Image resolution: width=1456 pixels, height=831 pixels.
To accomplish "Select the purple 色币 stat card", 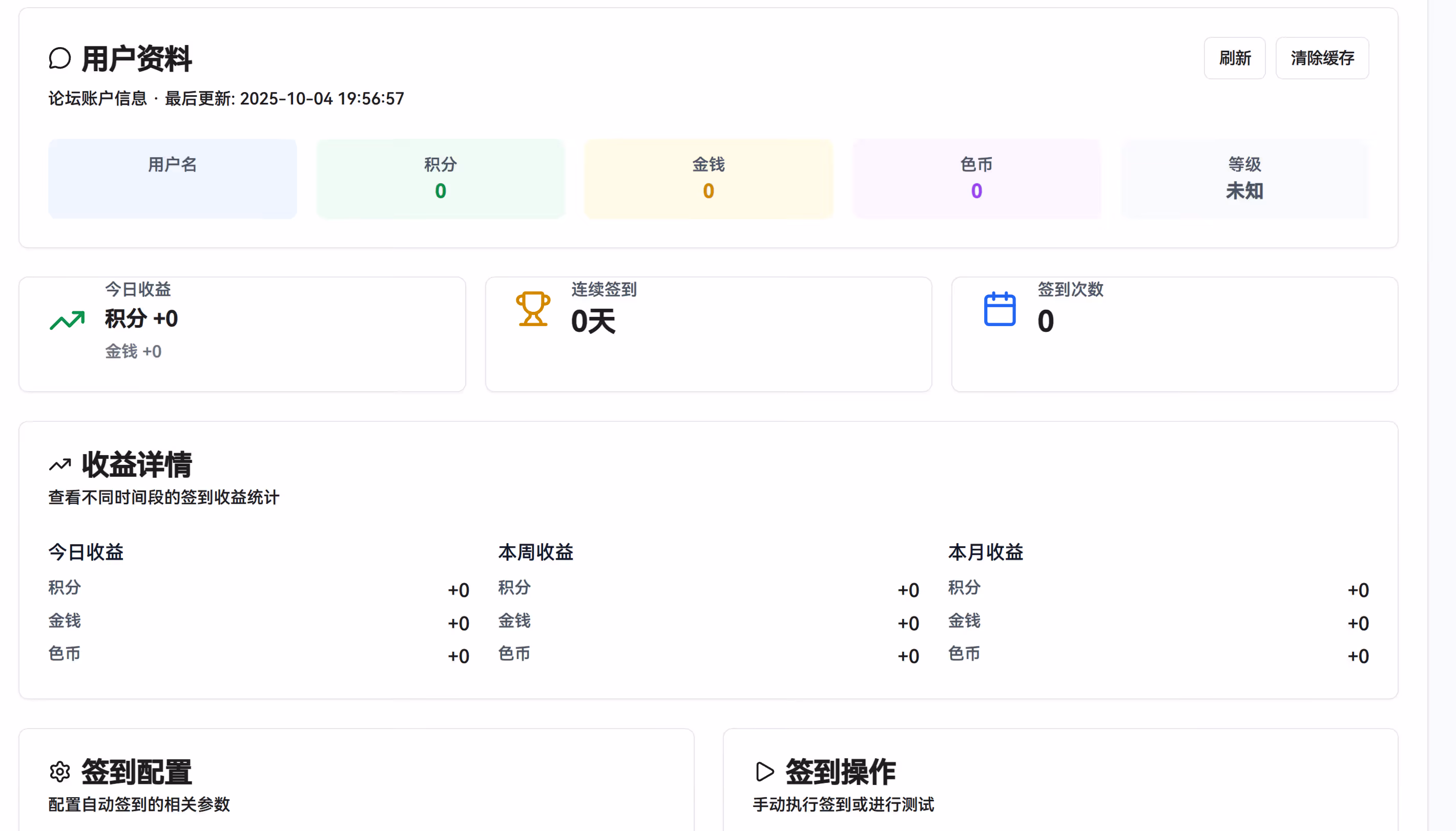I will pos(976,178).
